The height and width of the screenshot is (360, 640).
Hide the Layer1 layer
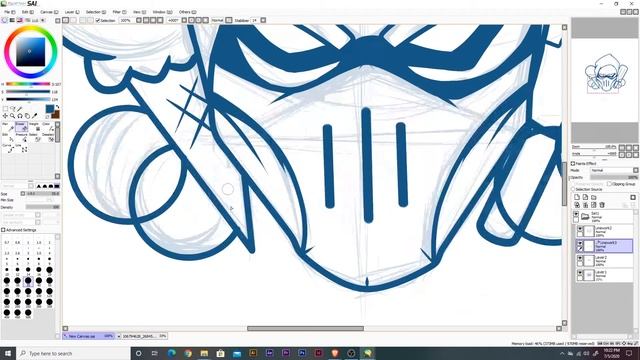580,273
